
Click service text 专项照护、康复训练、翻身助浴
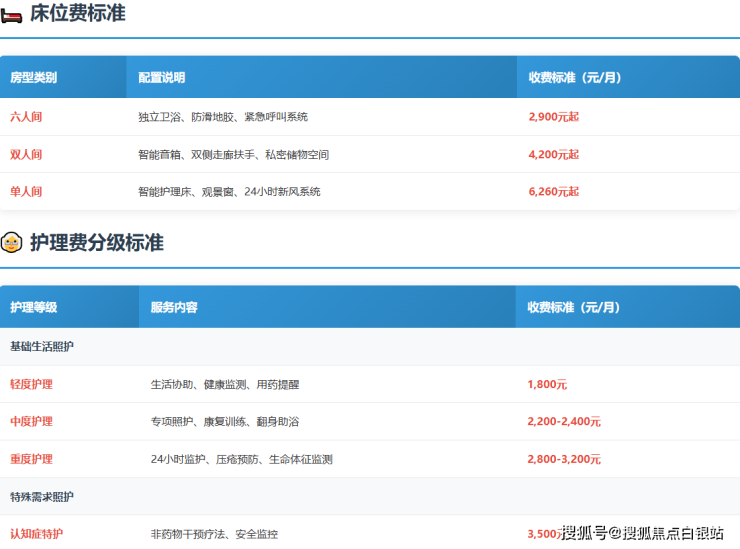click(x=225, y=422)
